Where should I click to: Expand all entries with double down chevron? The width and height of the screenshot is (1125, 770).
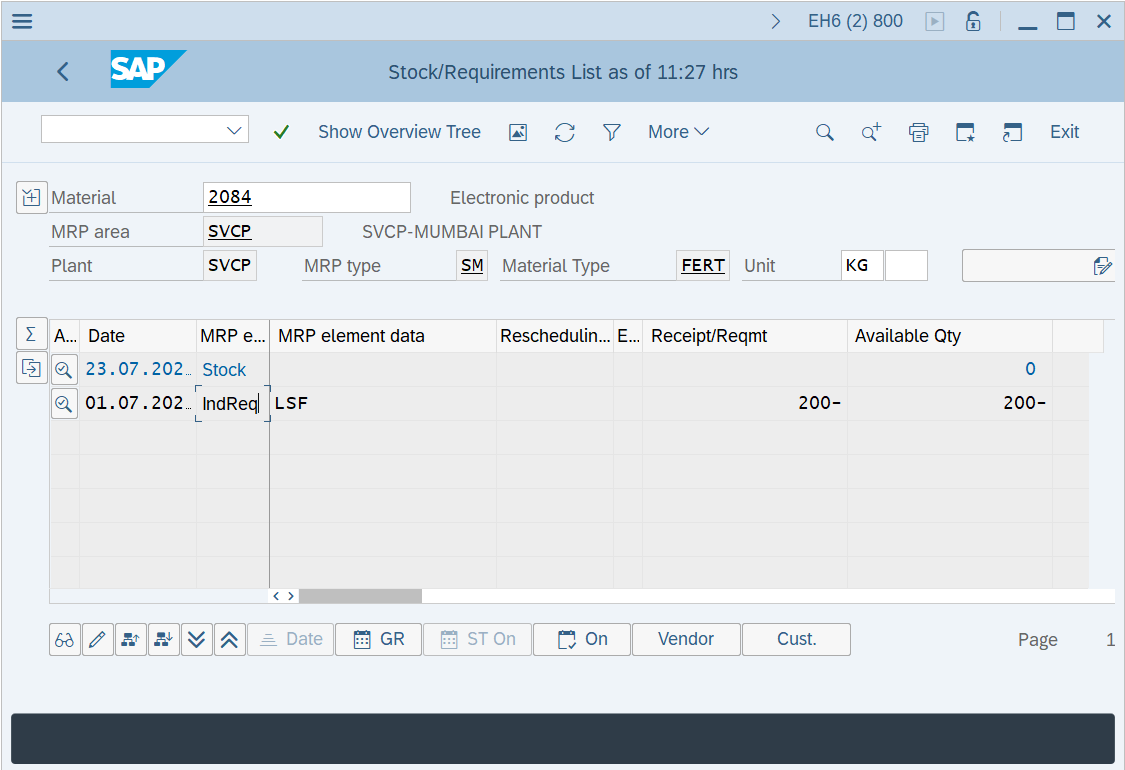point(196,639)
